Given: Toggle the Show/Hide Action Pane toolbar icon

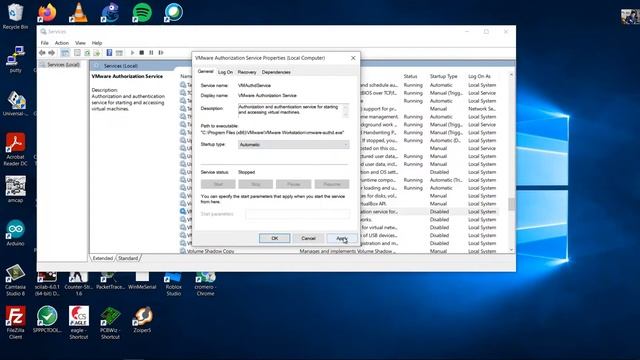Looking at the screenshot, I should [x=119, y=53].
